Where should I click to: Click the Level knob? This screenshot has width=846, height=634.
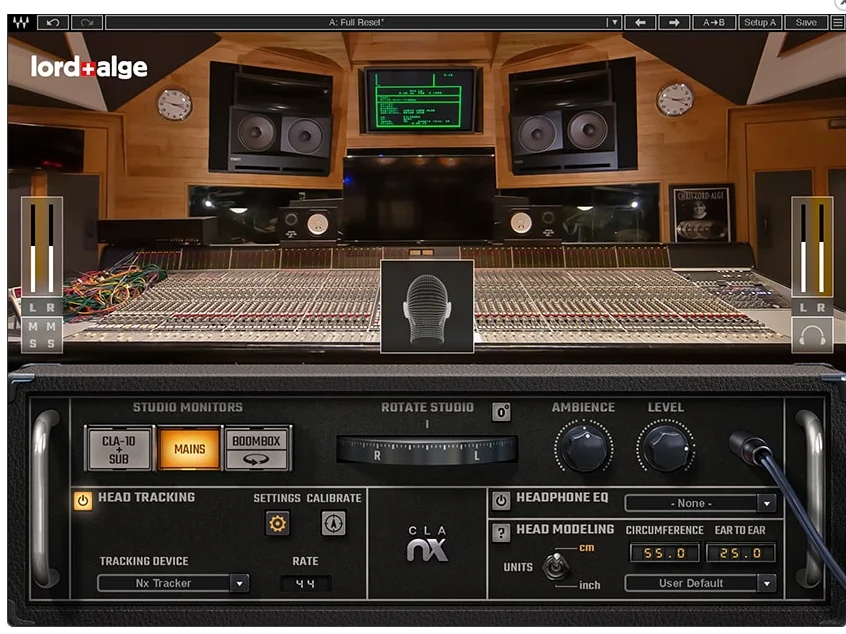[x=666, y=447]
